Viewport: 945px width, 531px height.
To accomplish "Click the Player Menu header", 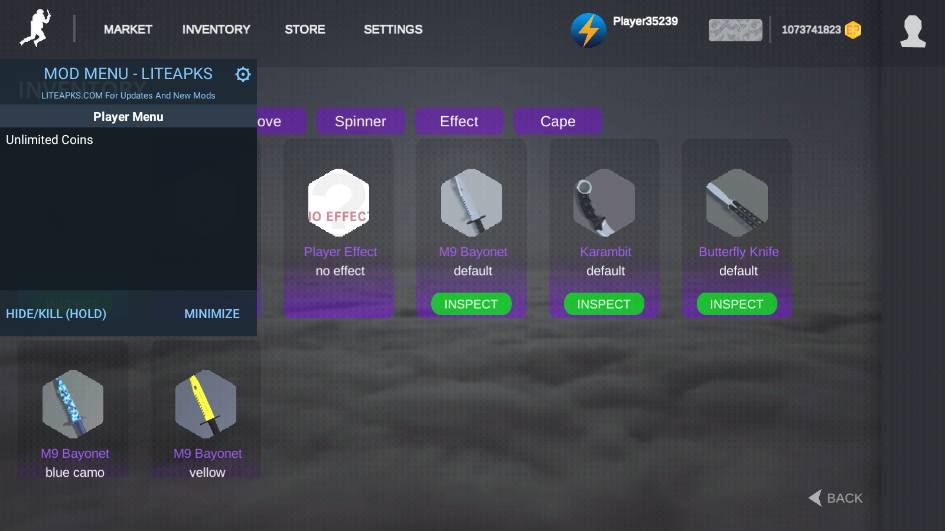I will pyautogui.click(x=128, y=117).
